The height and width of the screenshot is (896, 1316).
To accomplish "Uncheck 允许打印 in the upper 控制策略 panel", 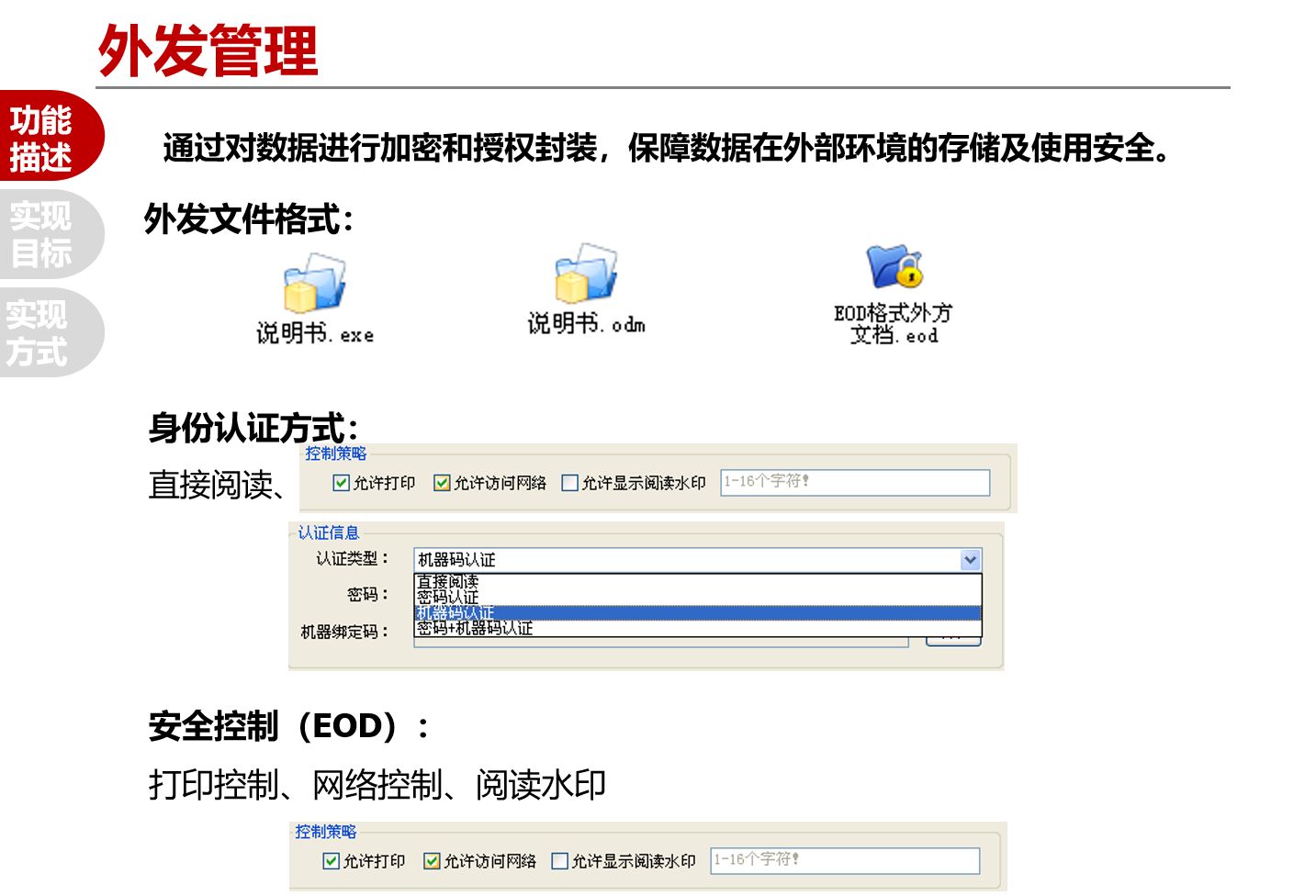I will tap(342, 483).
